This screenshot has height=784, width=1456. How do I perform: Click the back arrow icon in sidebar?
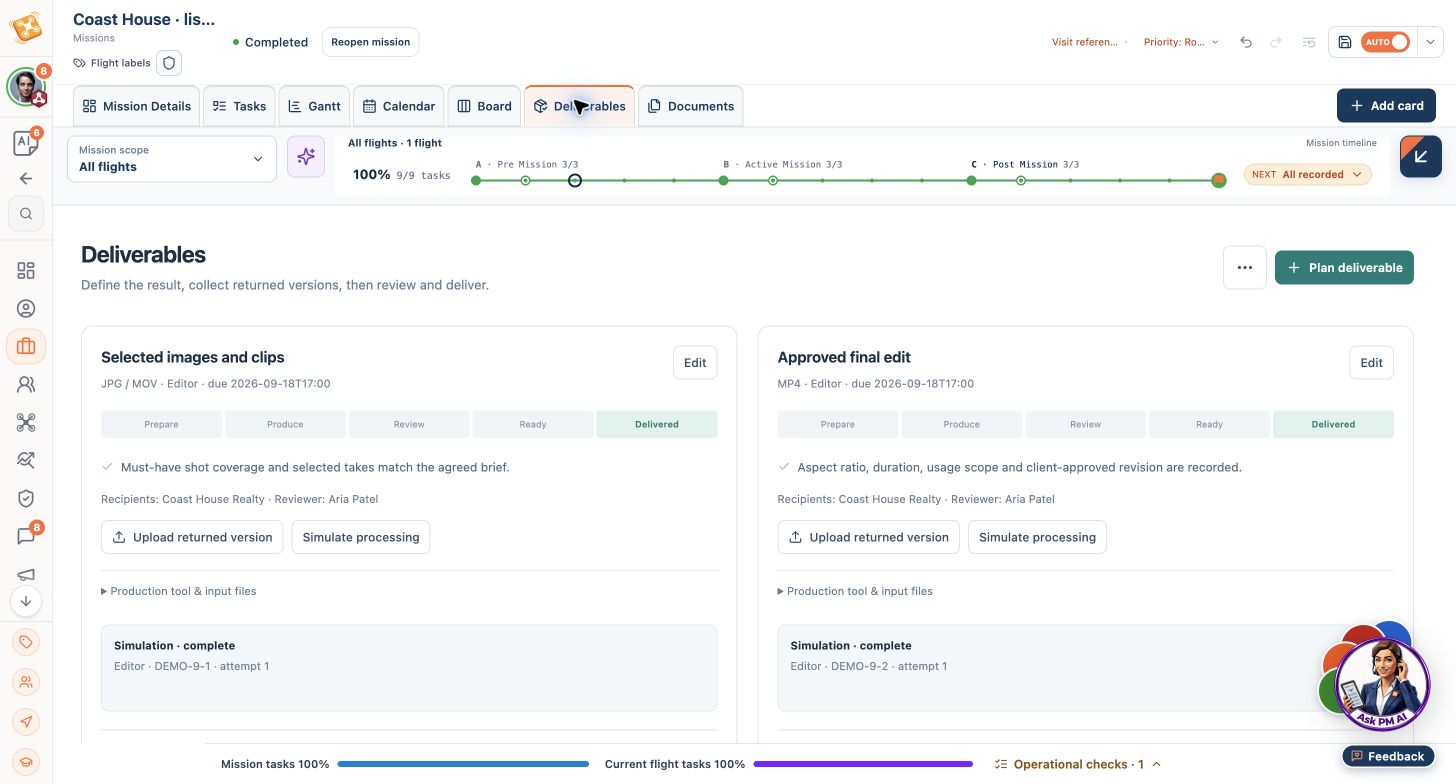coord(26,179)
